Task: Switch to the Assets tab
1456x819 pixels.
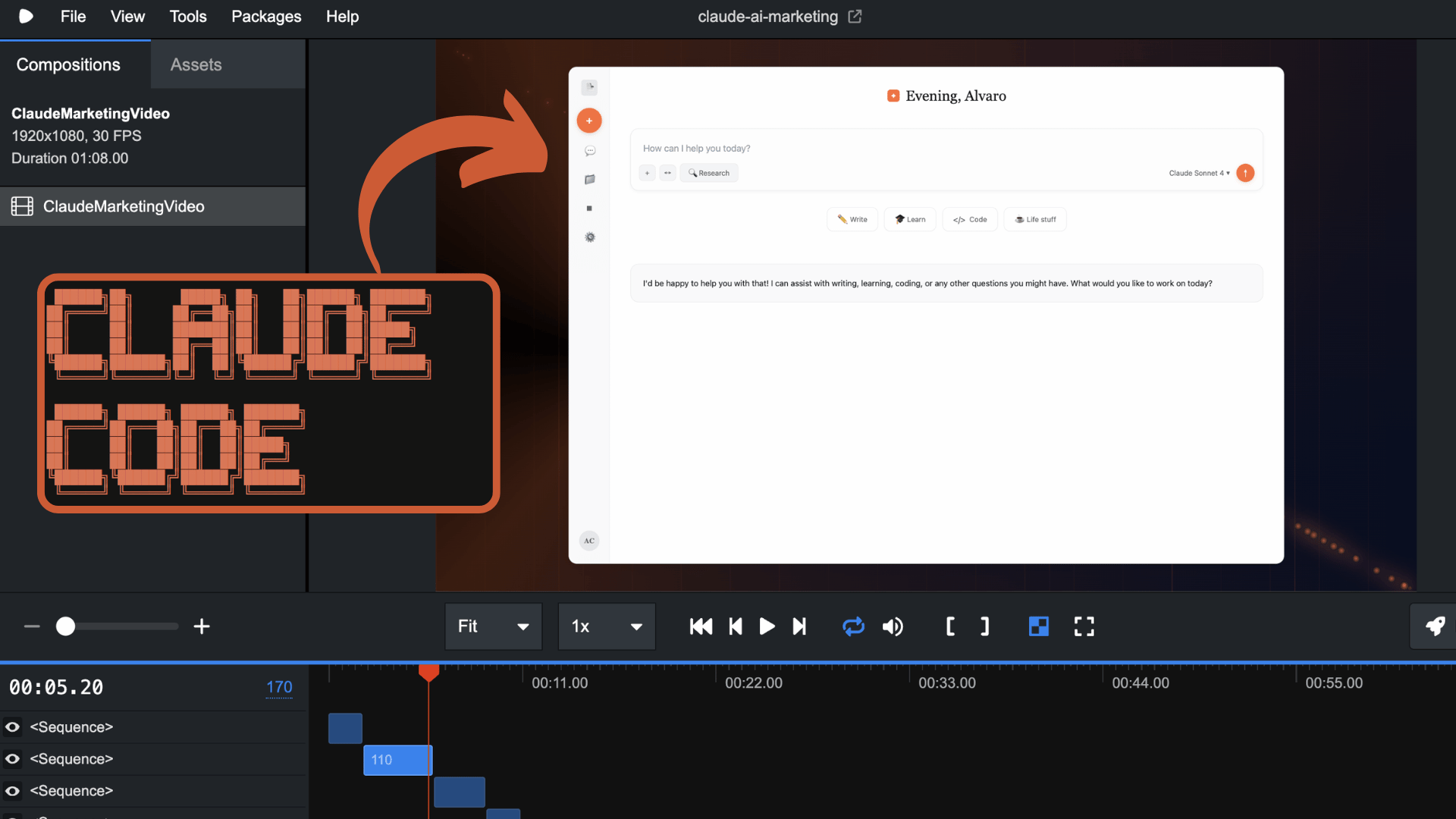Action: coord(196,65)
